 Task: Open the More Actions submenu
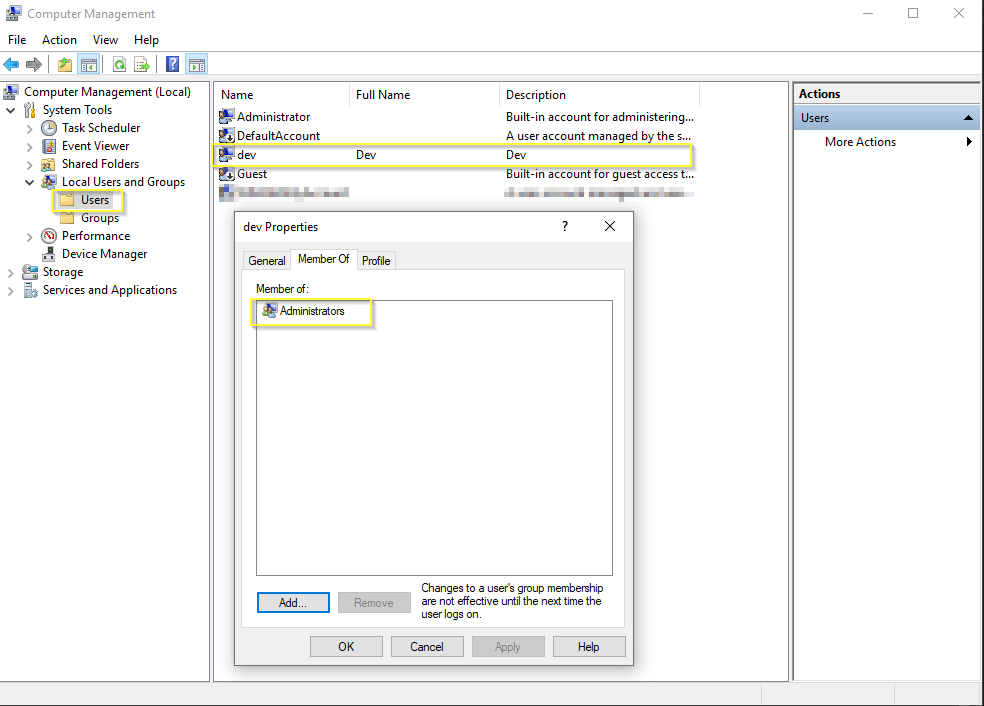point(886,142)
